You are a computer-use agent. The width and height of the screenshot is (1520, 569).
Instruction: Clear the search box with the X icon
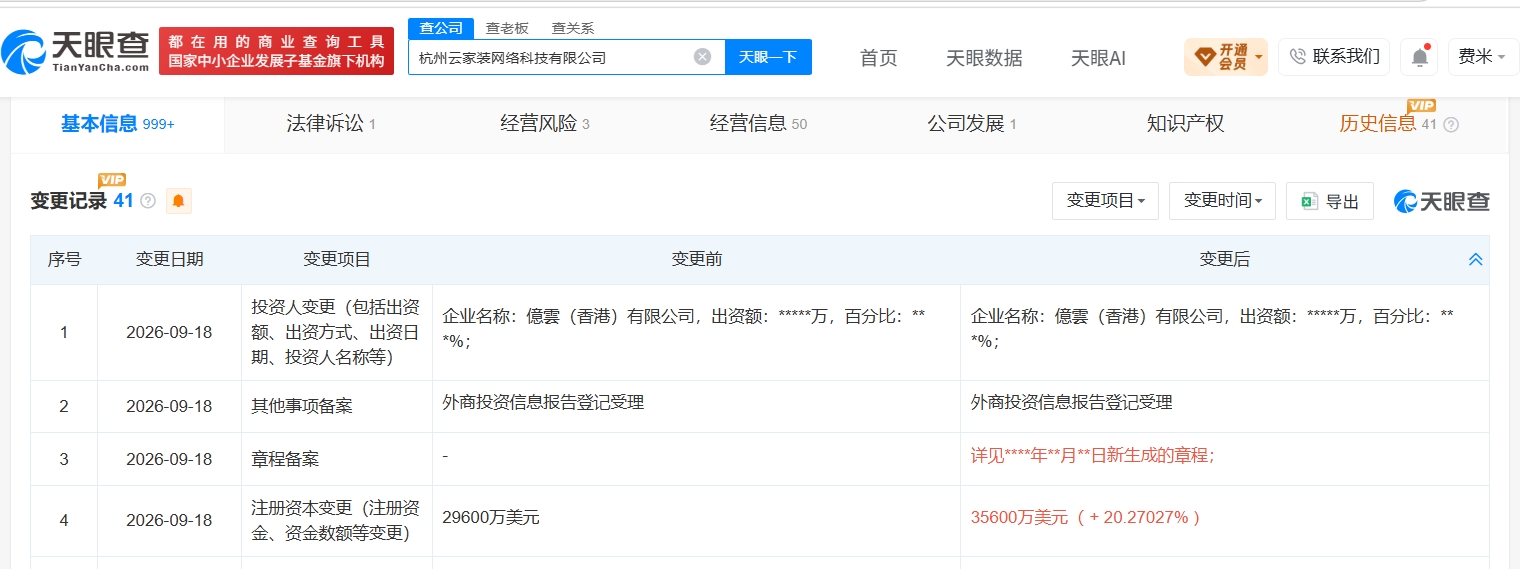point(702,57)
